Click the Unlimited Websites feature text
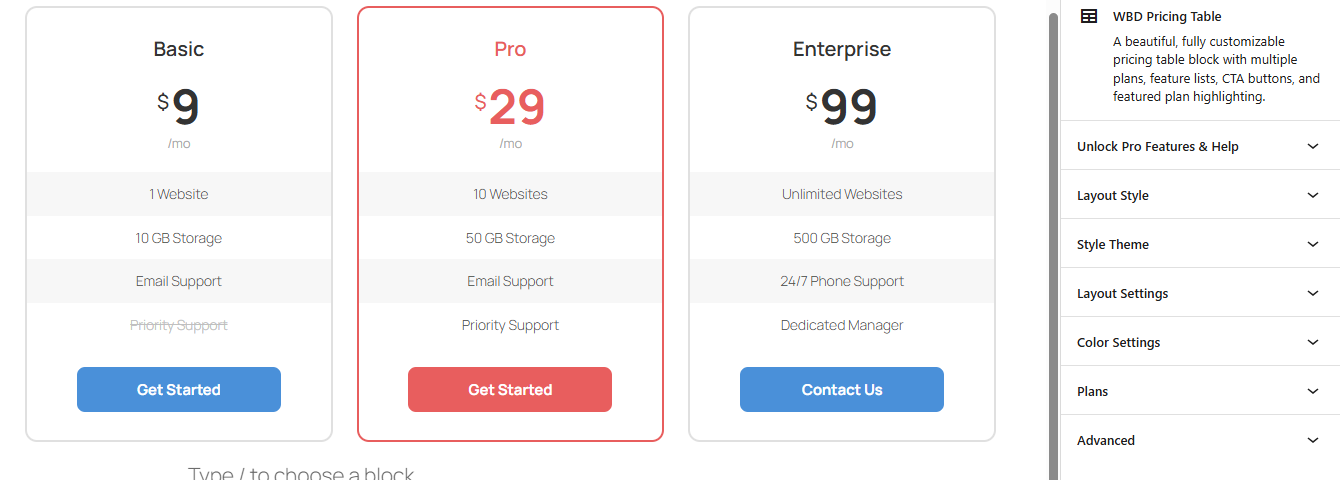 [842, 194]
